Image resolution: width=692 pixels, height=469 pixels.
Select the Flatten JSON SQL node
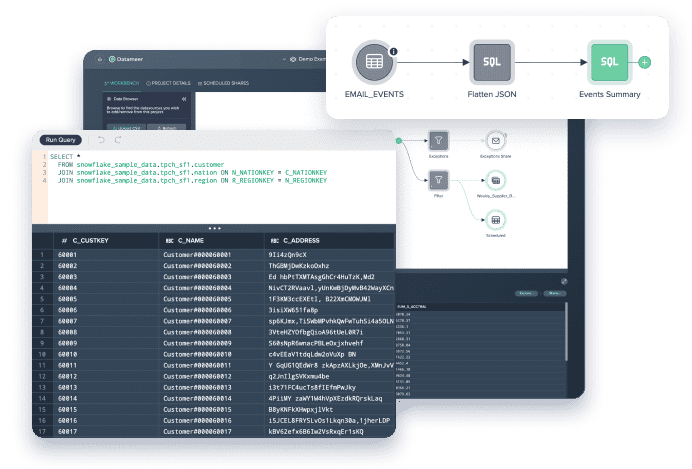(x=492, y=62)
